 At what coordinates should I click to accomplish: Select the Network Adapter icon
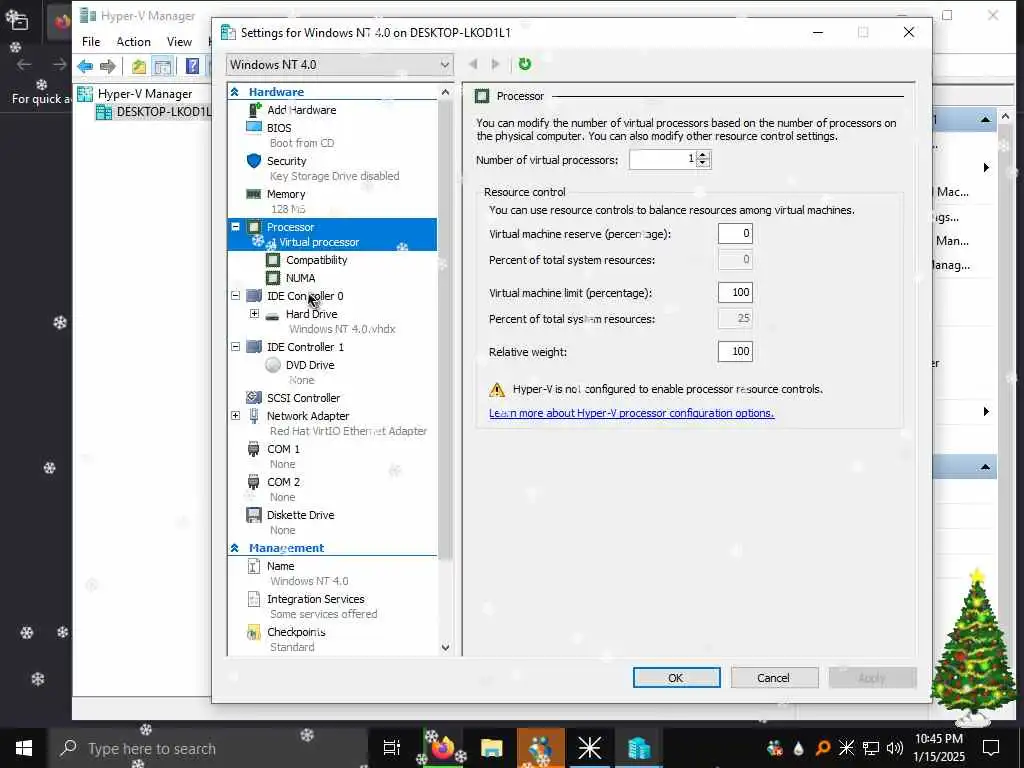coord(254,415)
